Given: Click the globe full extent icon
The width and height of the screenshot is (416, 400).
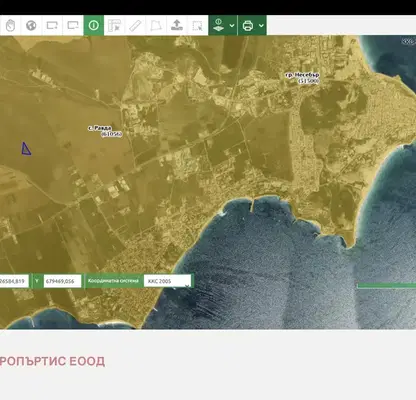Looking at the screenshot, I should click(31, 25).
